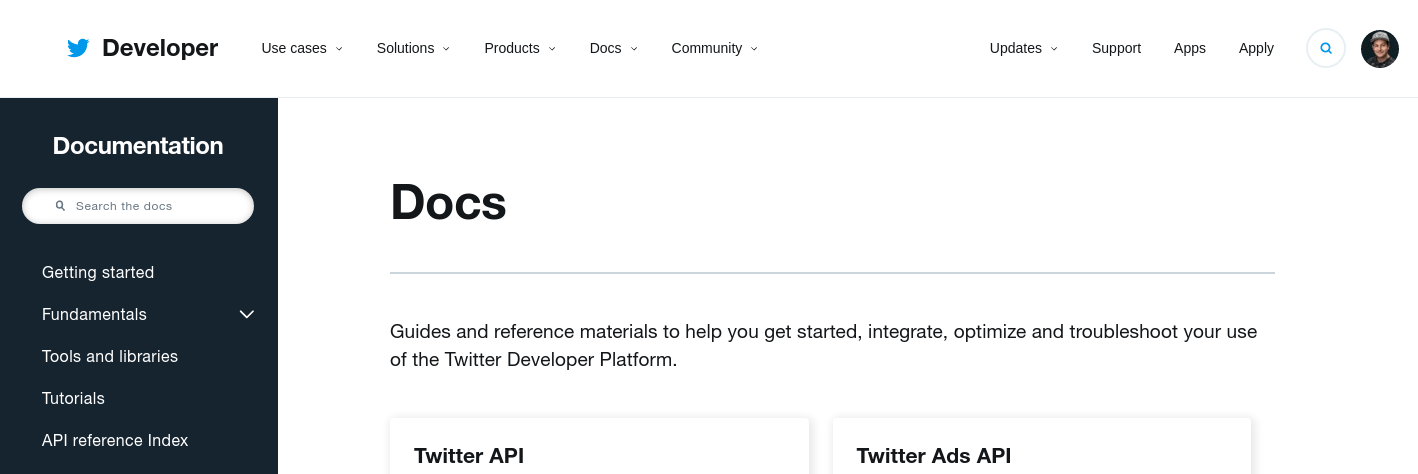The width and height of the screenshot is (1418, 474).
Task: Go to the Support page
Action: (x=1116, y=48)
